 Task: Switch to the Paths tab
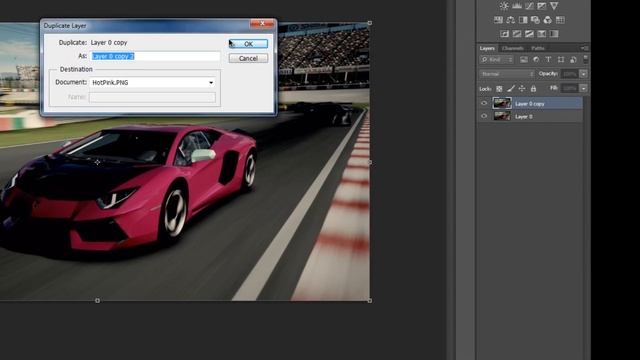tap(538, 48)
